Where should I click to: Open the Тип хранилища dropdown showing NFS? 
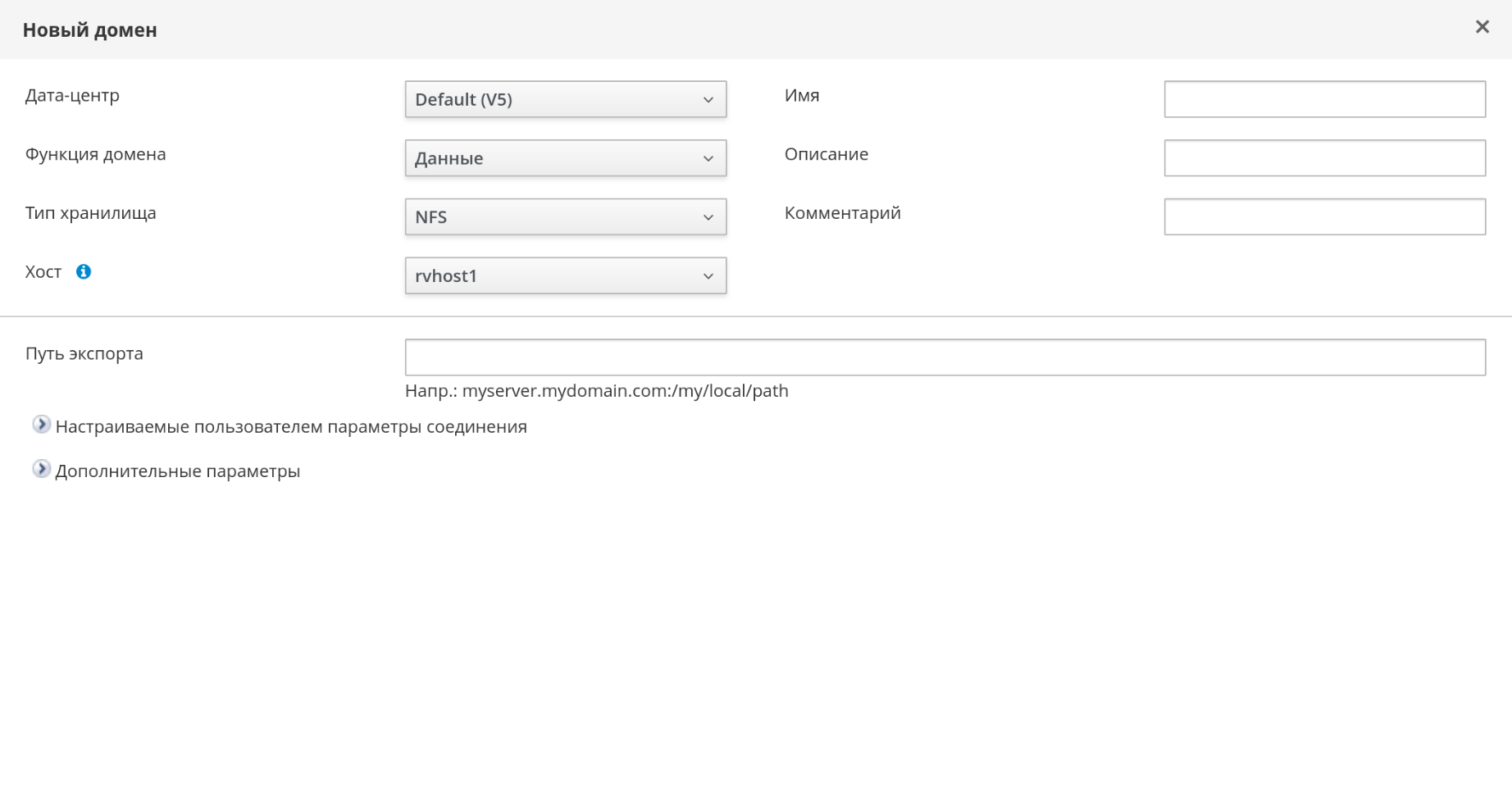(565, 217)
